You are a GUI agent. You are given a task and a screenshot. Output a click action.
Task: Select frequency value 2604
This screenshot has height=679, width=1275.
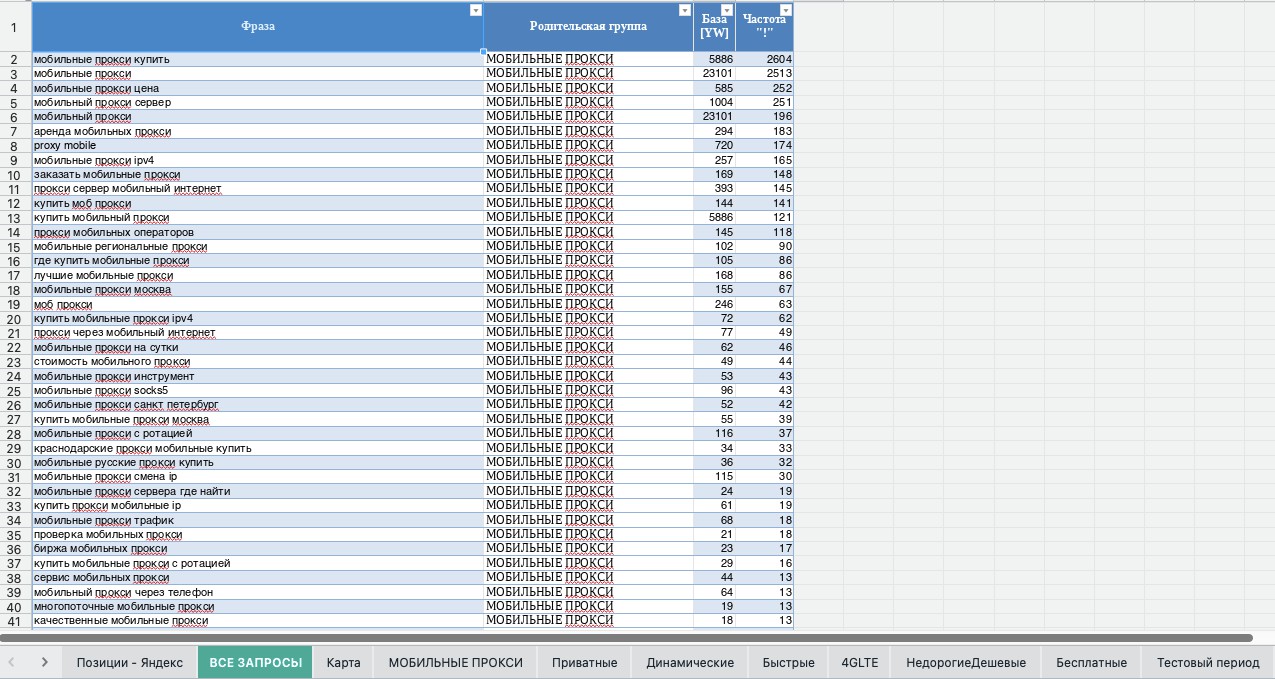coord(765,59)
